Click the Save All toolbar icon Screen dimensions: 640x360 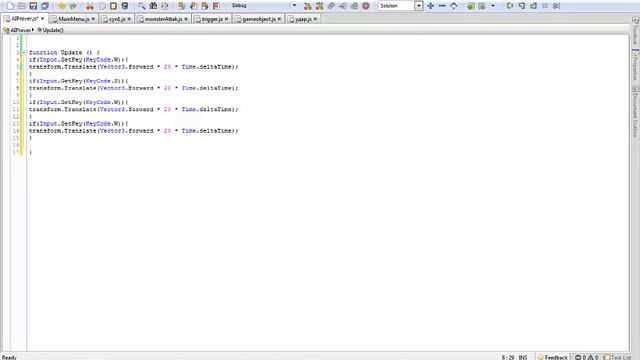44,6
